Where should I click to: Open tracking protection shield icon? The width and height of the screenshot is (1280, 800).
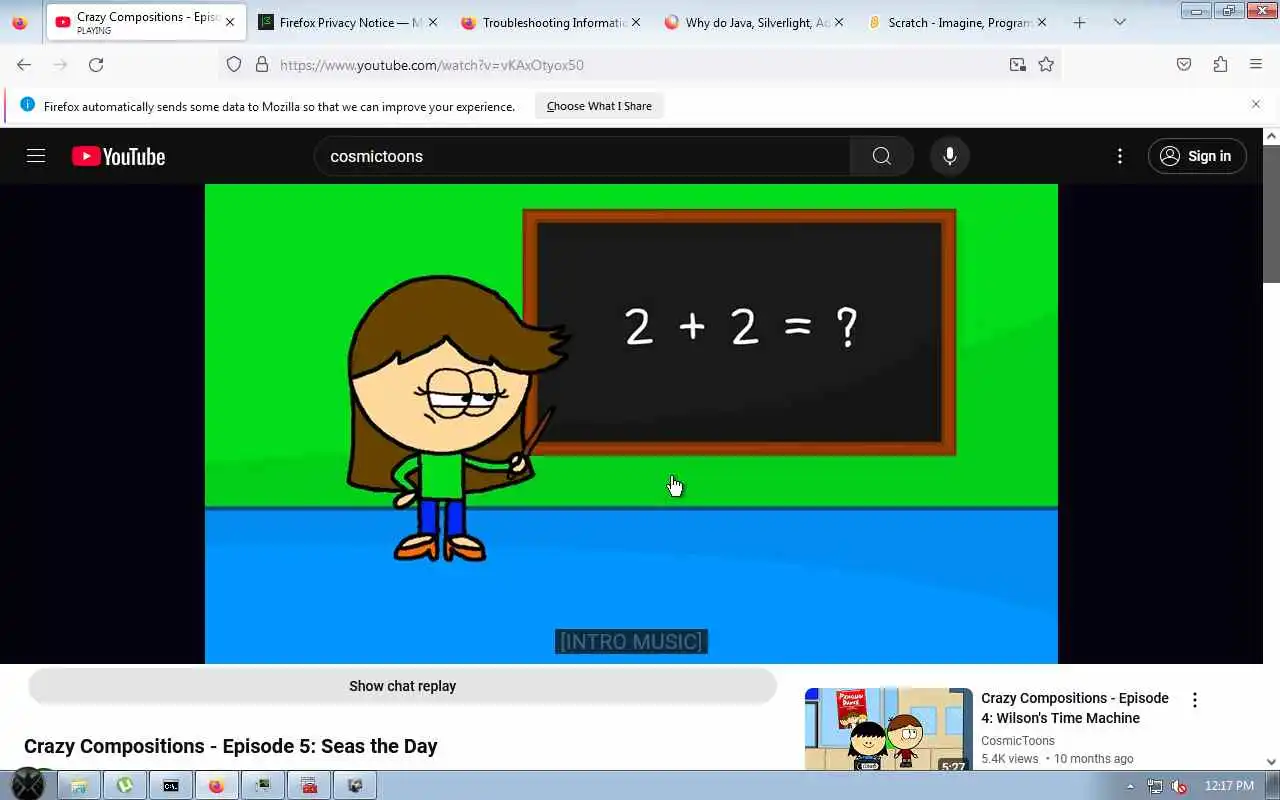click(x=234, y=64)
